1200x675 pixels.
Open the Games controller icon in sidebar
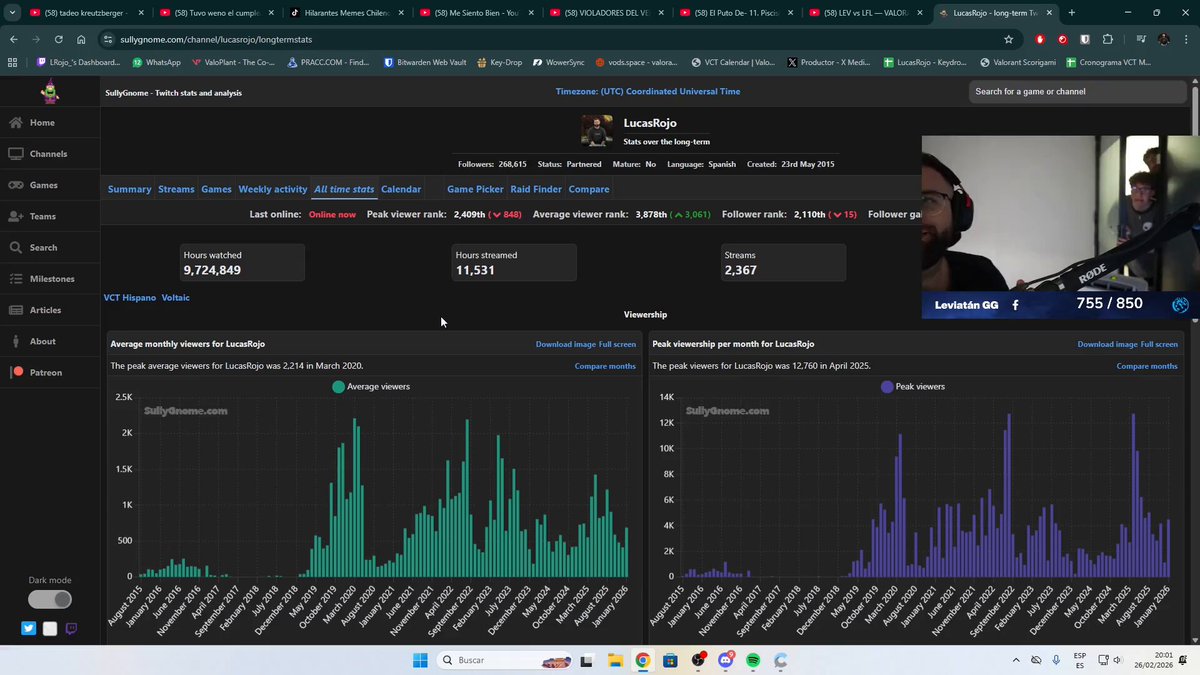click(x=16, y=185)
